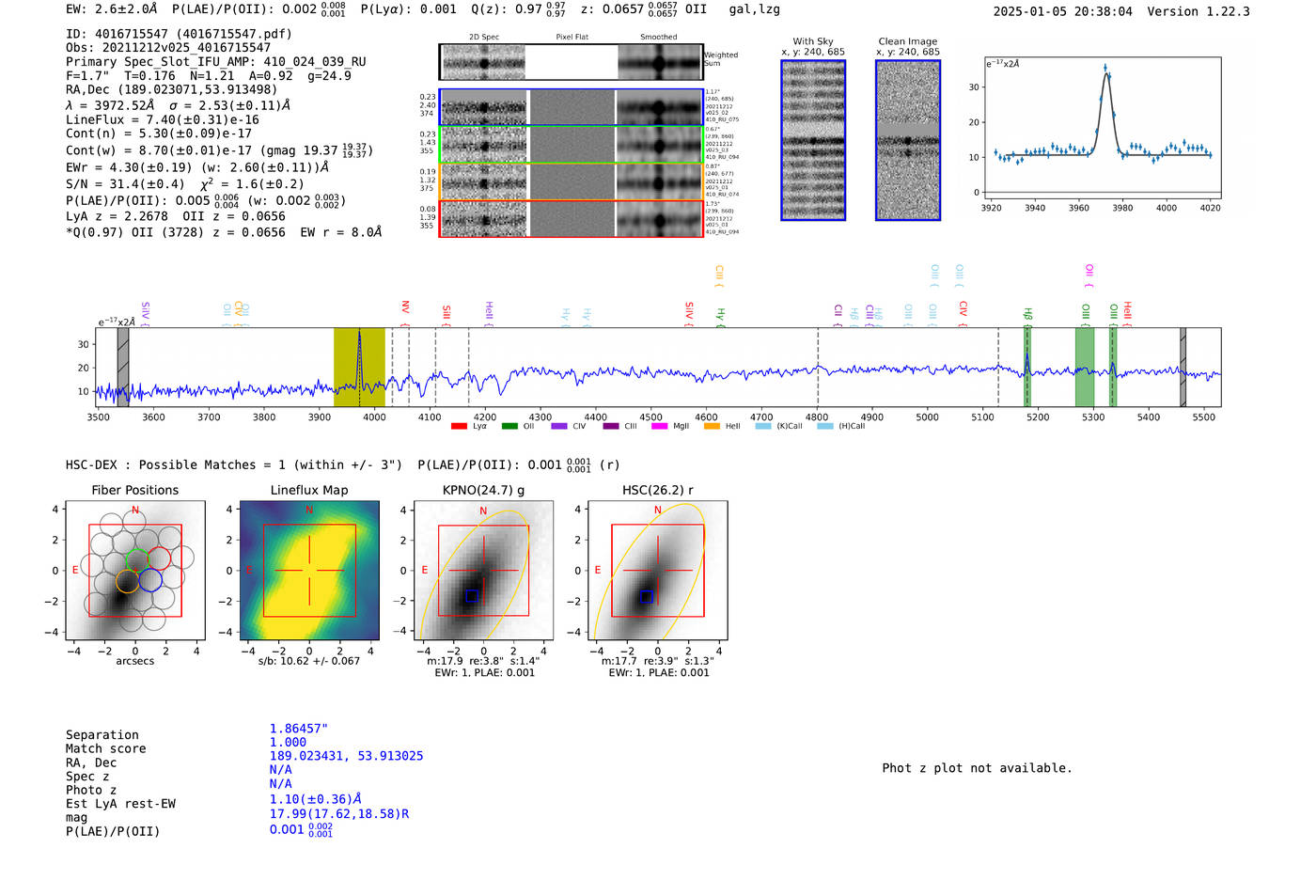Open the KPNO(24.7) g image
1316x896 pixels.
pyautogui.click(x=483, y=571)
